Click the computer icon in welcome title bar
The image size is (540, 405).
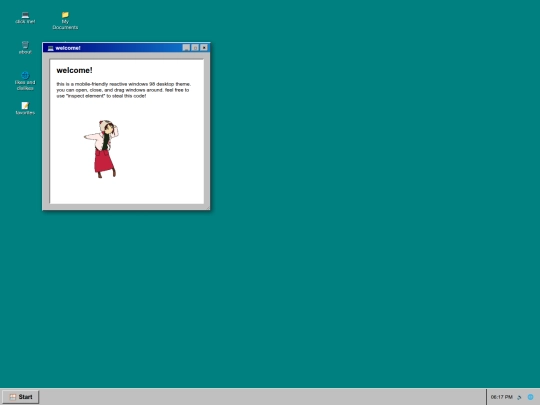[51, 48]
